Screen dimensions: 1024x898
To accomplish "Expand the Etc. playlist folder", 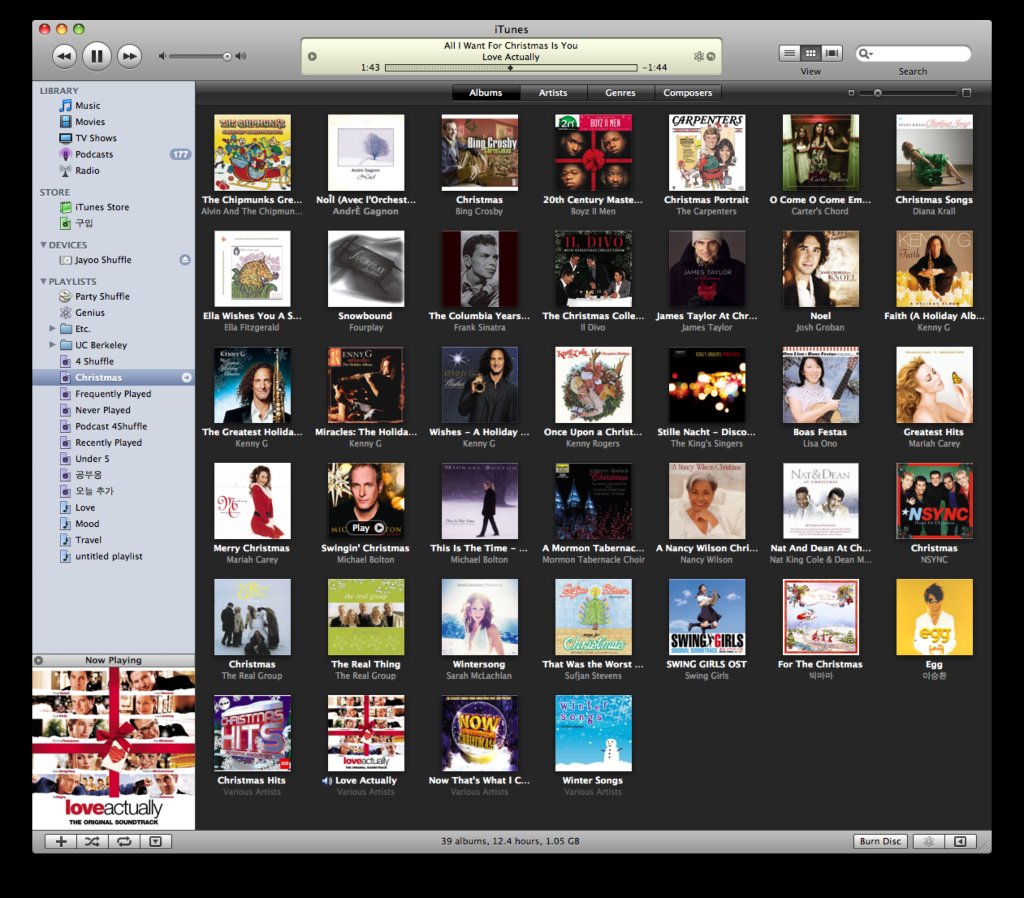I will (52, 329).
